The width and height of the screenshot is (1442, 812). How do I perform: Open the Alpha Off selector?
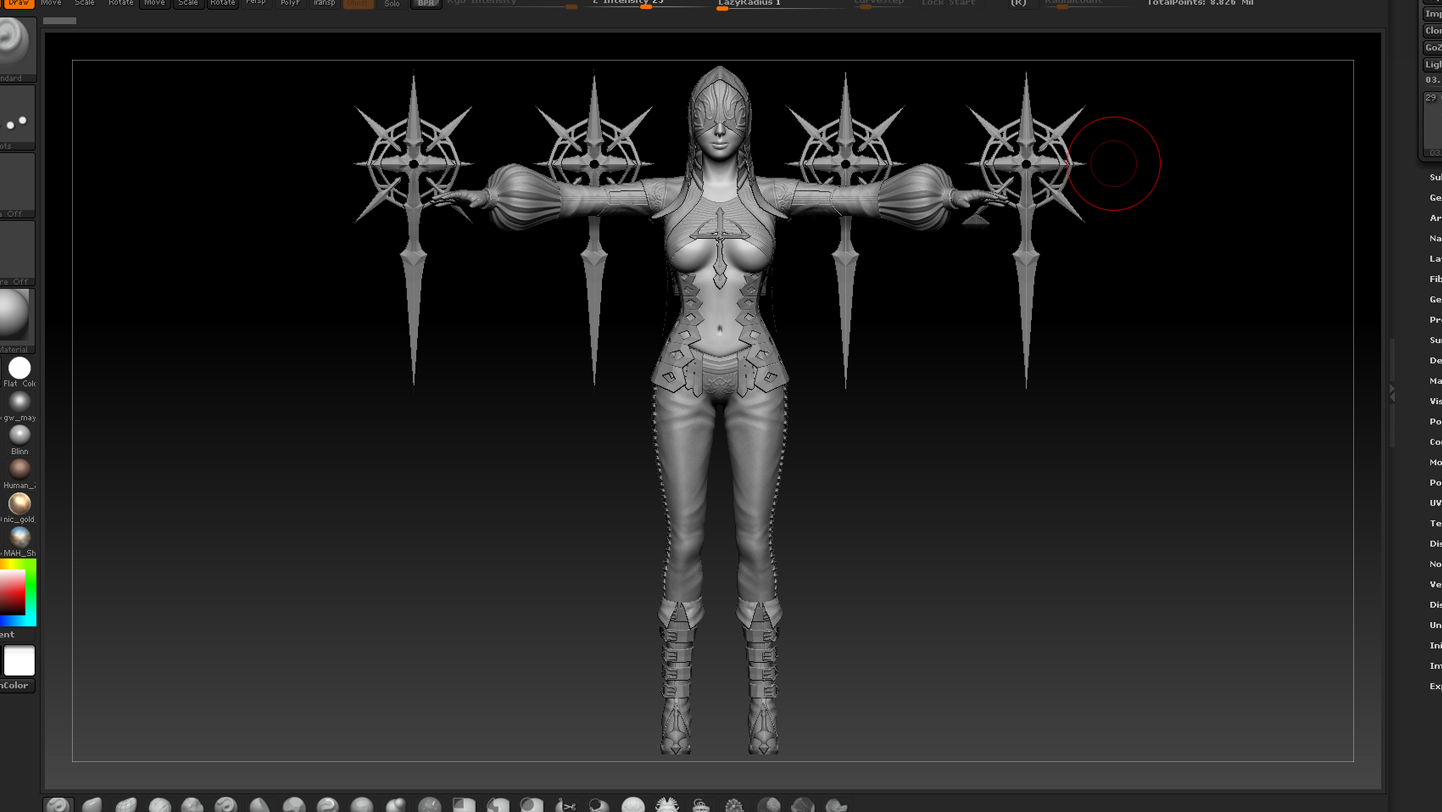coord(17,186)
